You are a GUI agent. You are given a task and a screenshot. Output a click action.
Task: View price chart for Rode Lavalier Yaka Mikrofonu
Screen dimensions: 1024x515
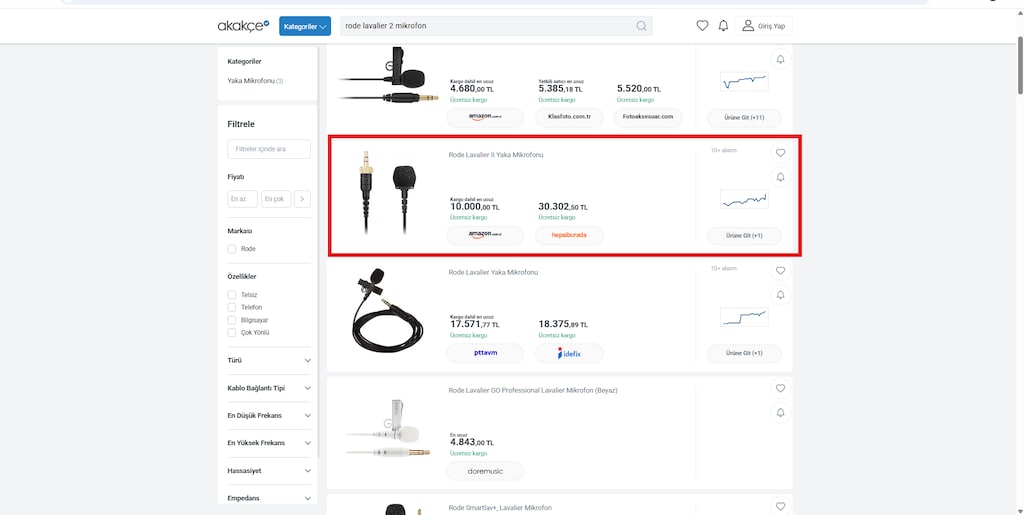[x=744, y=317]
